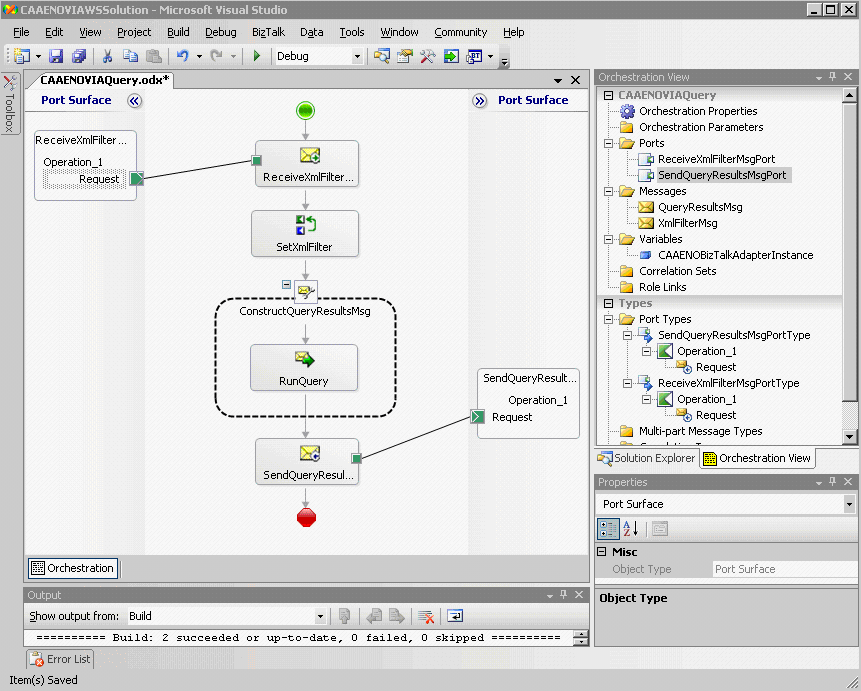Toggle auto hide pin on Properties panel

(832, 482)
